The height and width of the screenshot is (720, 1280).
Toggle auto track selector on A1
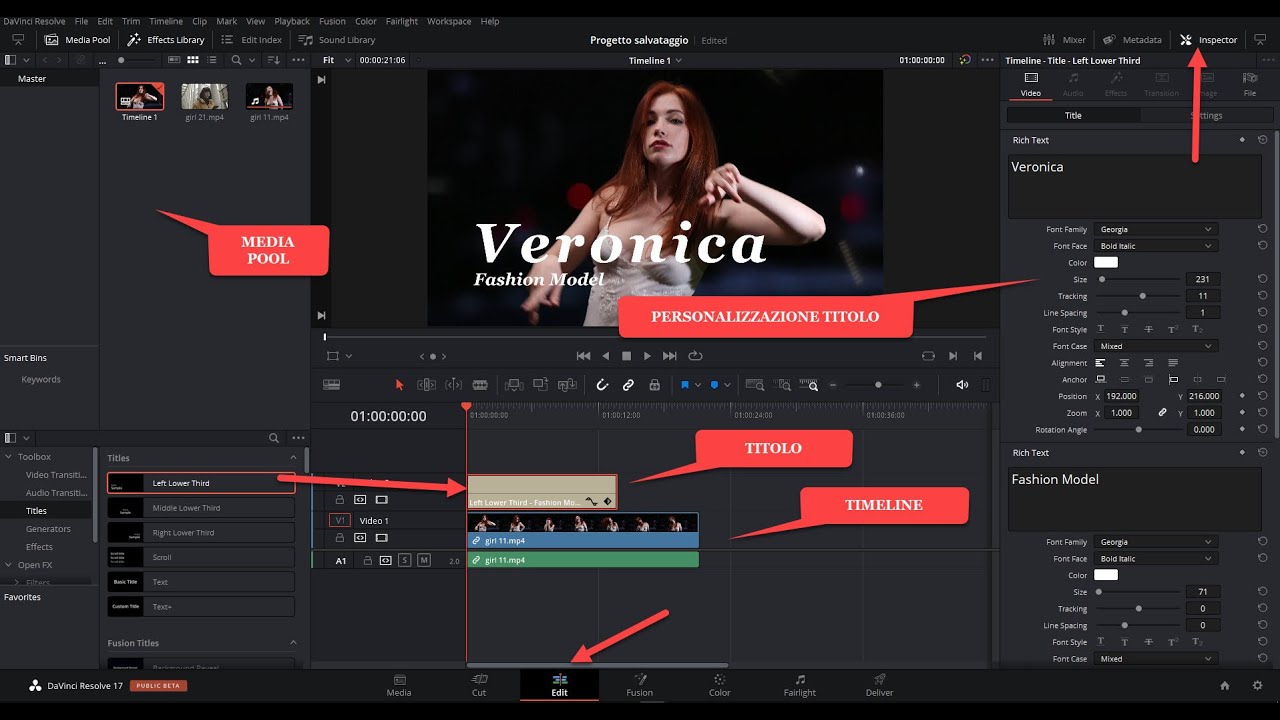pos(386,561)
